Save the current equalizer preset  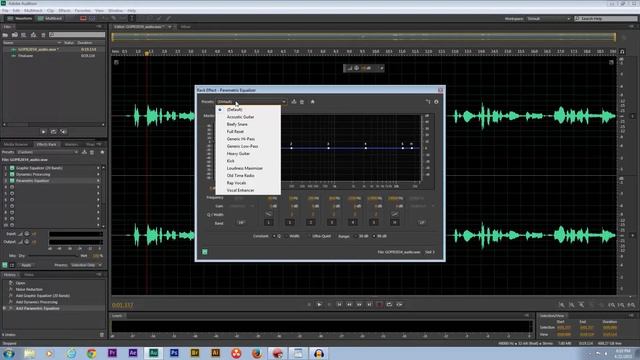[293, 102]
